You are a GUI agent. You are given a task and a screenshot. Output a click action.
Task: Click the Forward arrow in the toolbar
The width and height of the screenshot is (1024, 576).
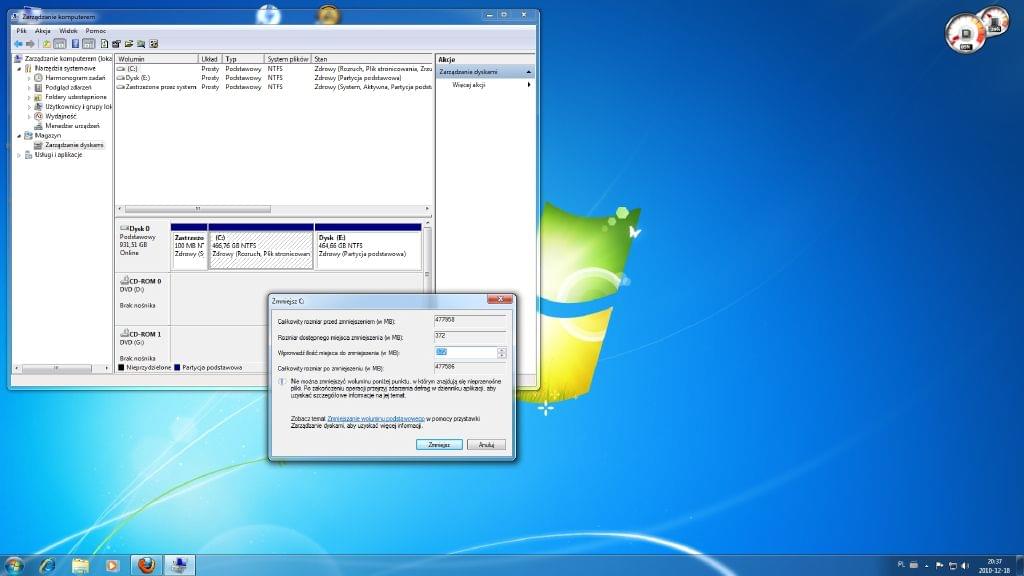coord(30,44)
